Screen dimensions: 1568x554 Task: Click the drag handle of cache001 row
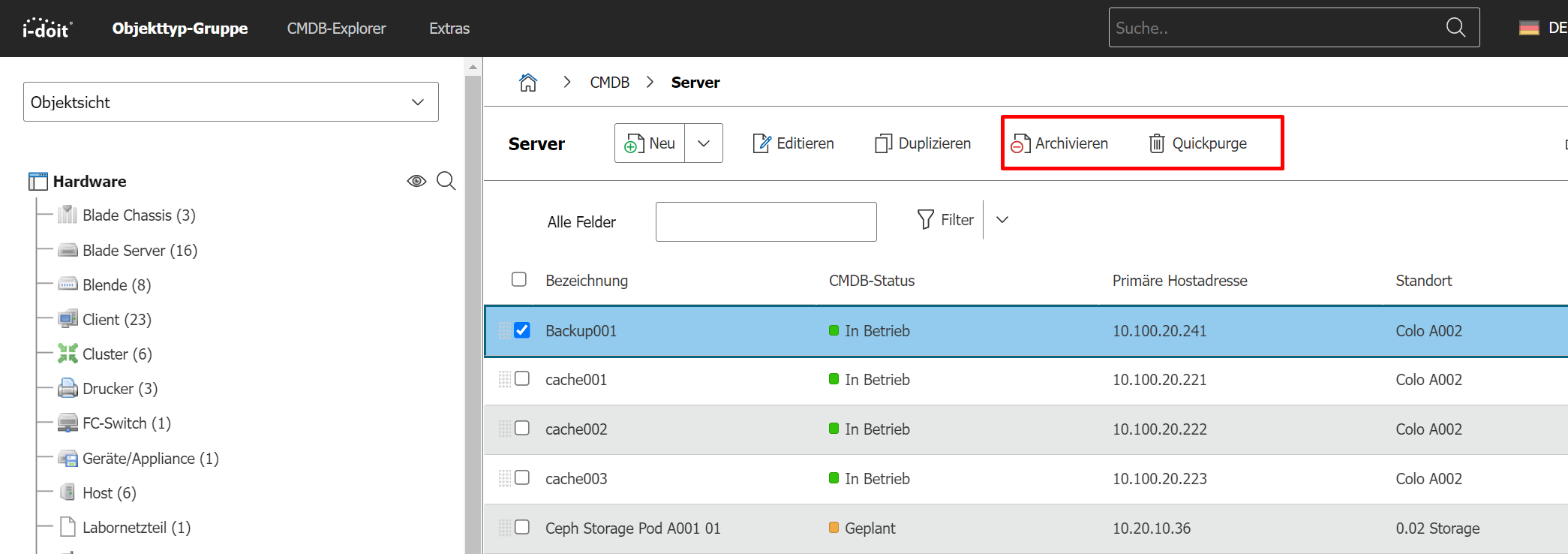504,379
